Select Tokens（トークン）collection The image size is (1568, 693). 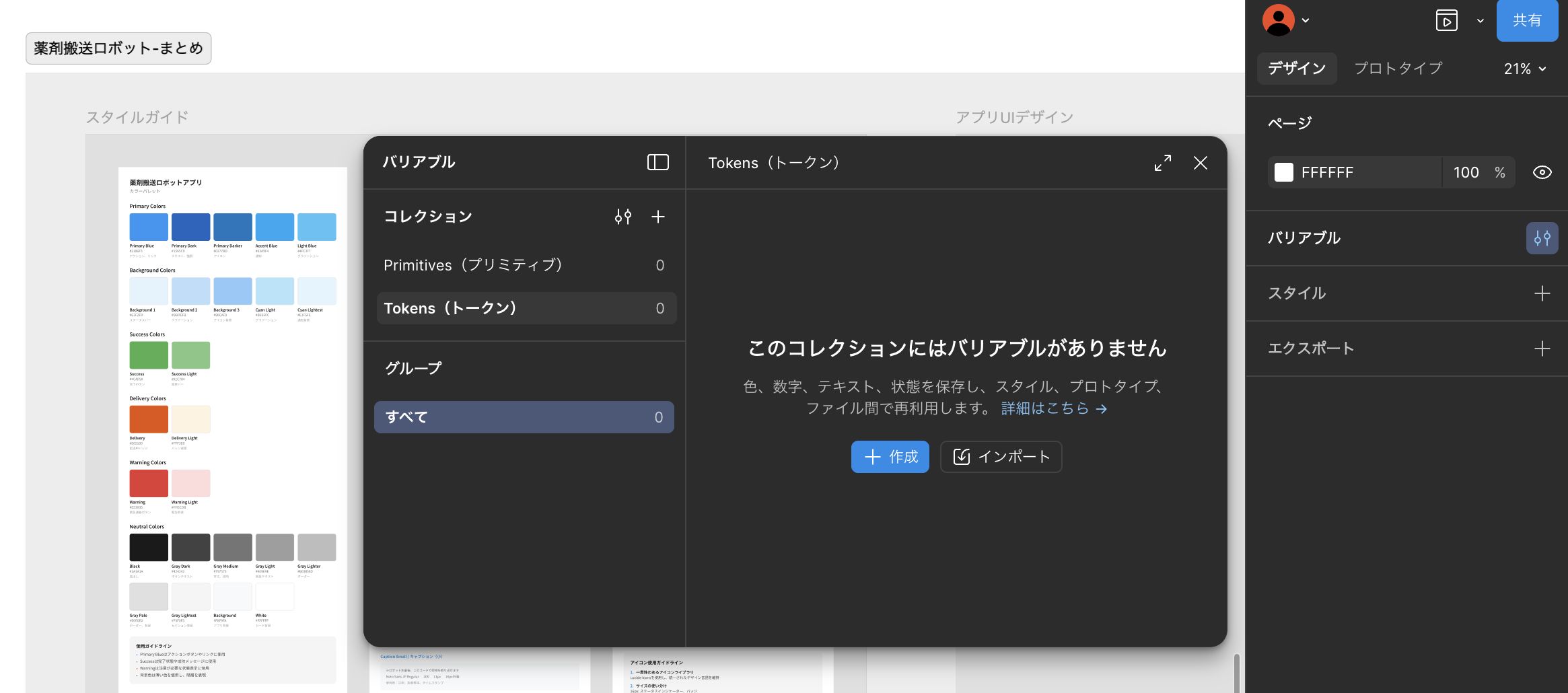pos(526,308)
